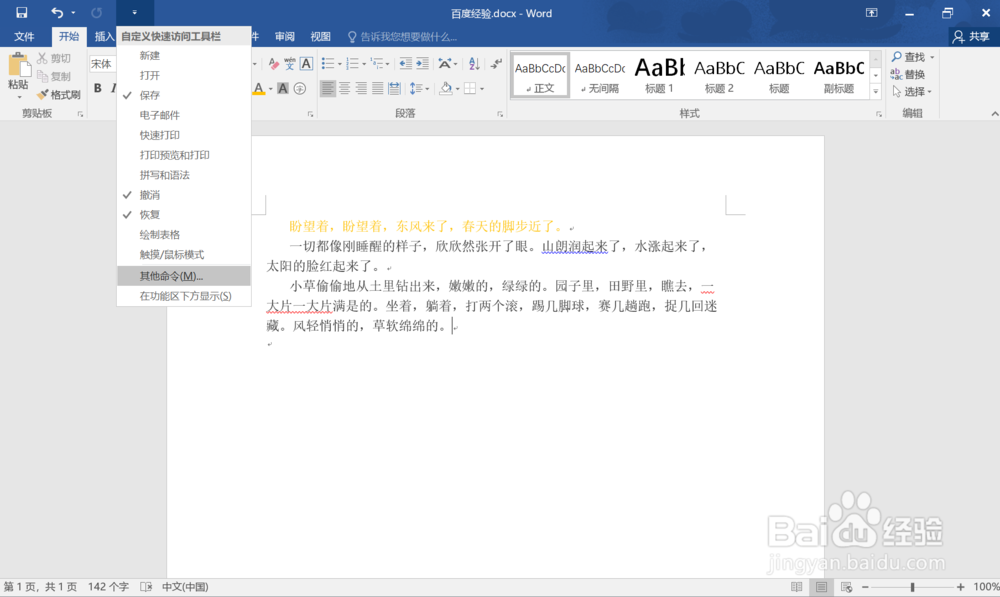Switch to the 插入 ribbon tab
The height and width of the screenshot is (597, 1000).
(x=105, y=35)
